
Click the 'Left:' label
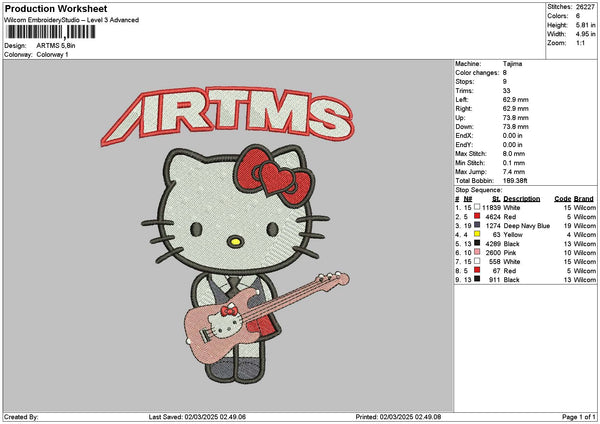(x=461, y=100)
